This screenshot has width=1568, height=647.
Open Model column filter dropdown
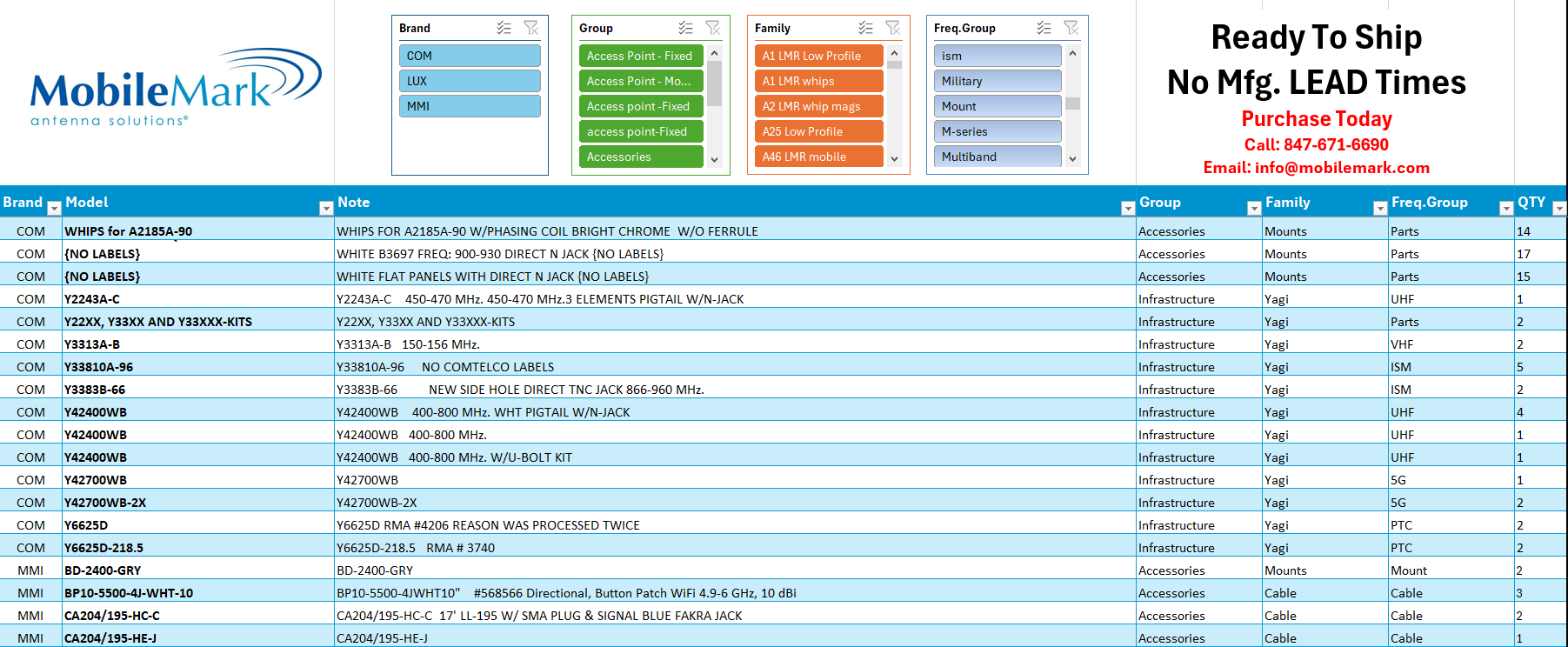coord(326,208)
